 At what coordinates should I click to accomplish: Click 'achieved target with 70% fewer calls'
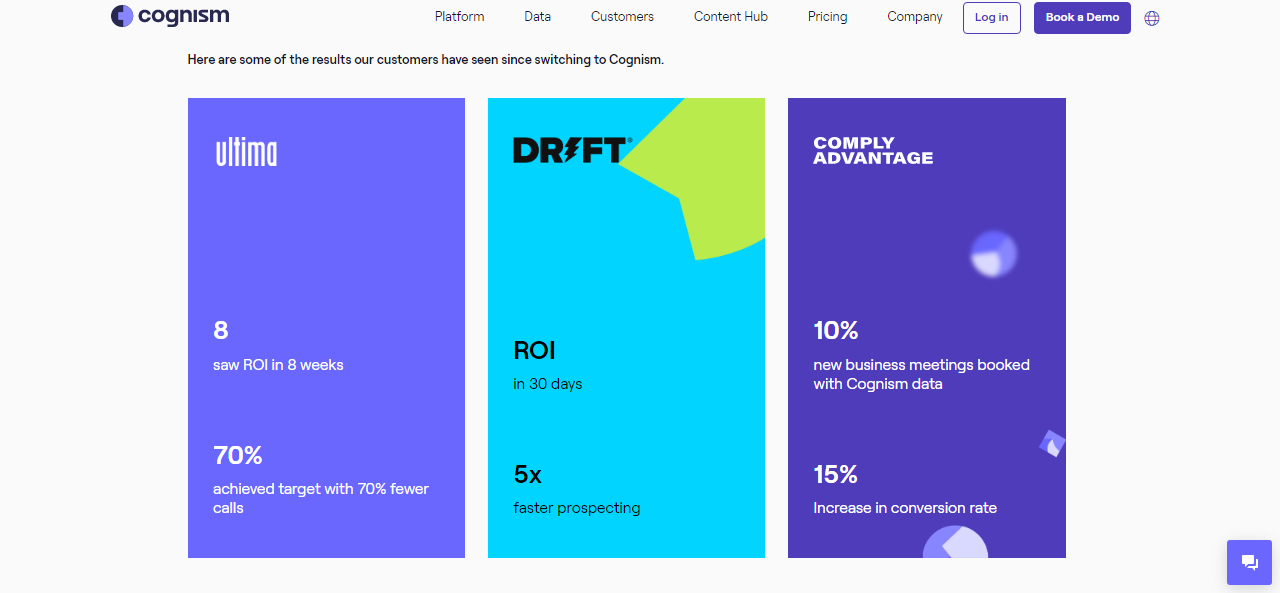pos(321,498)
